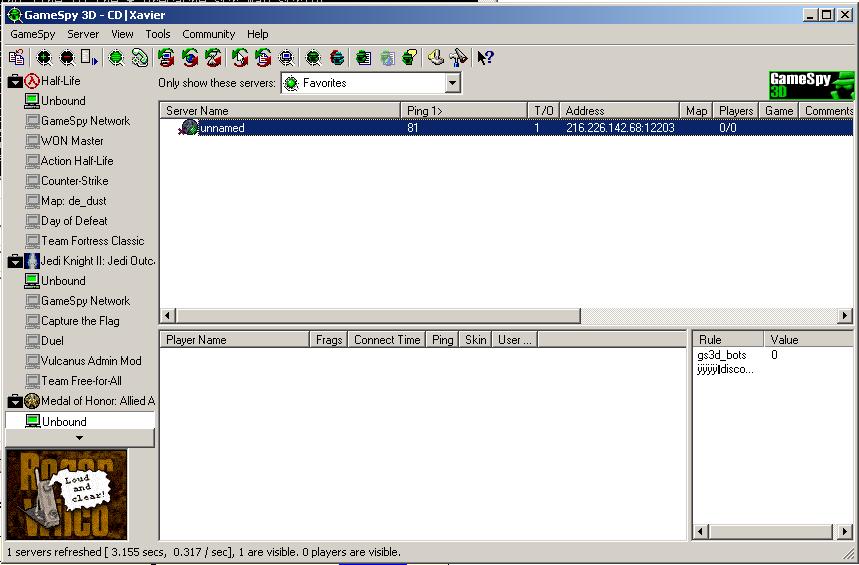
Task: Open the Favorites server filter dropdown
Action: [453, 84]
